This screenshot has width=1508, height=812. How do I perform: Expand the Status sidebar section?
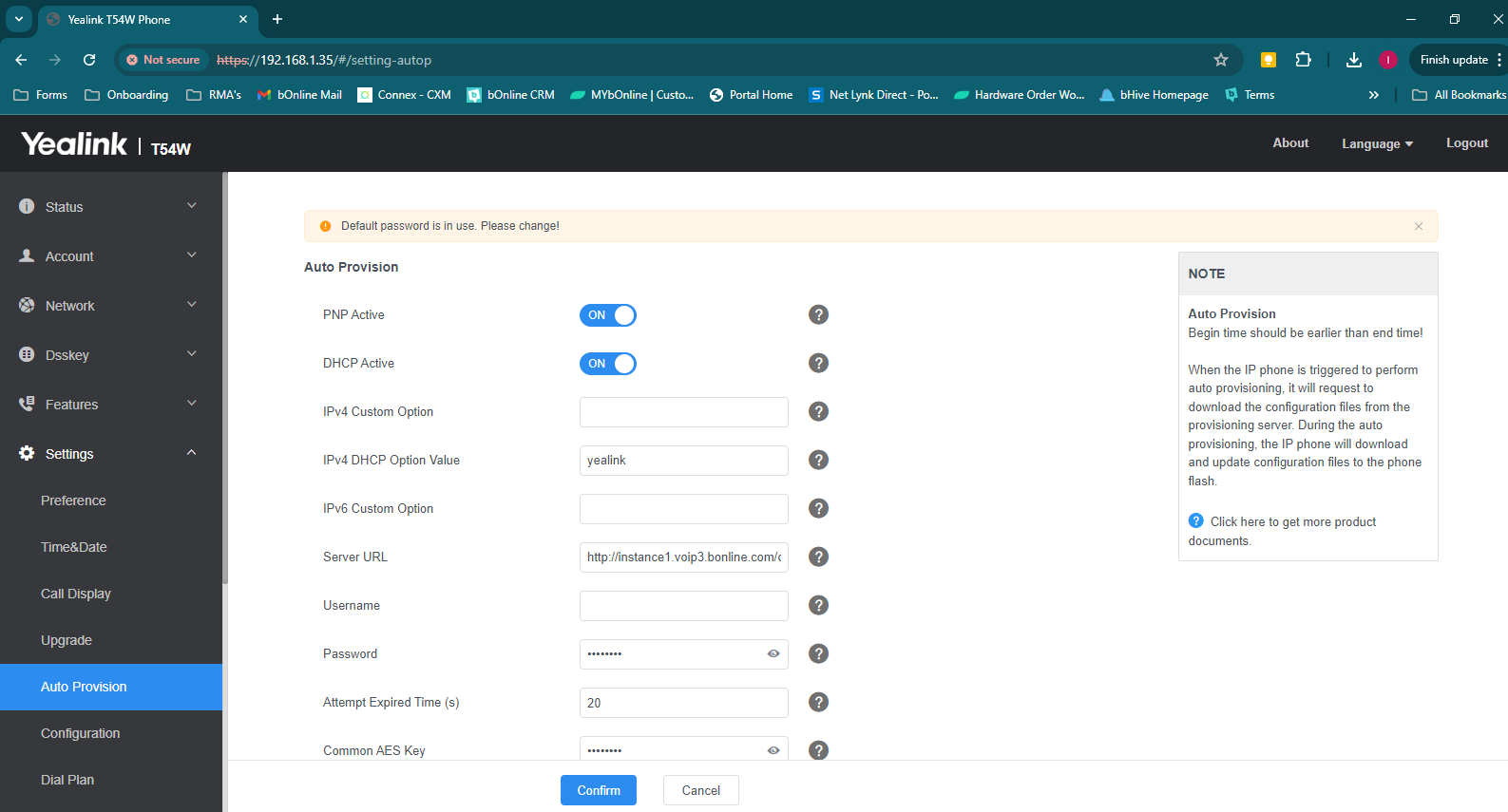coord(111,207)
